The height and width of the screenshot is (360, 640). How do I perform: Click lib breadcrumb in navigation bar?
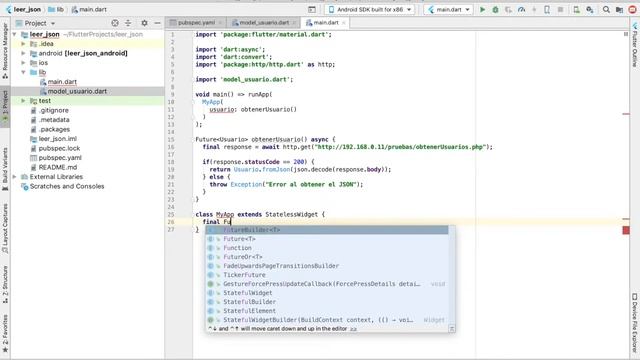[x=56, y=9]
